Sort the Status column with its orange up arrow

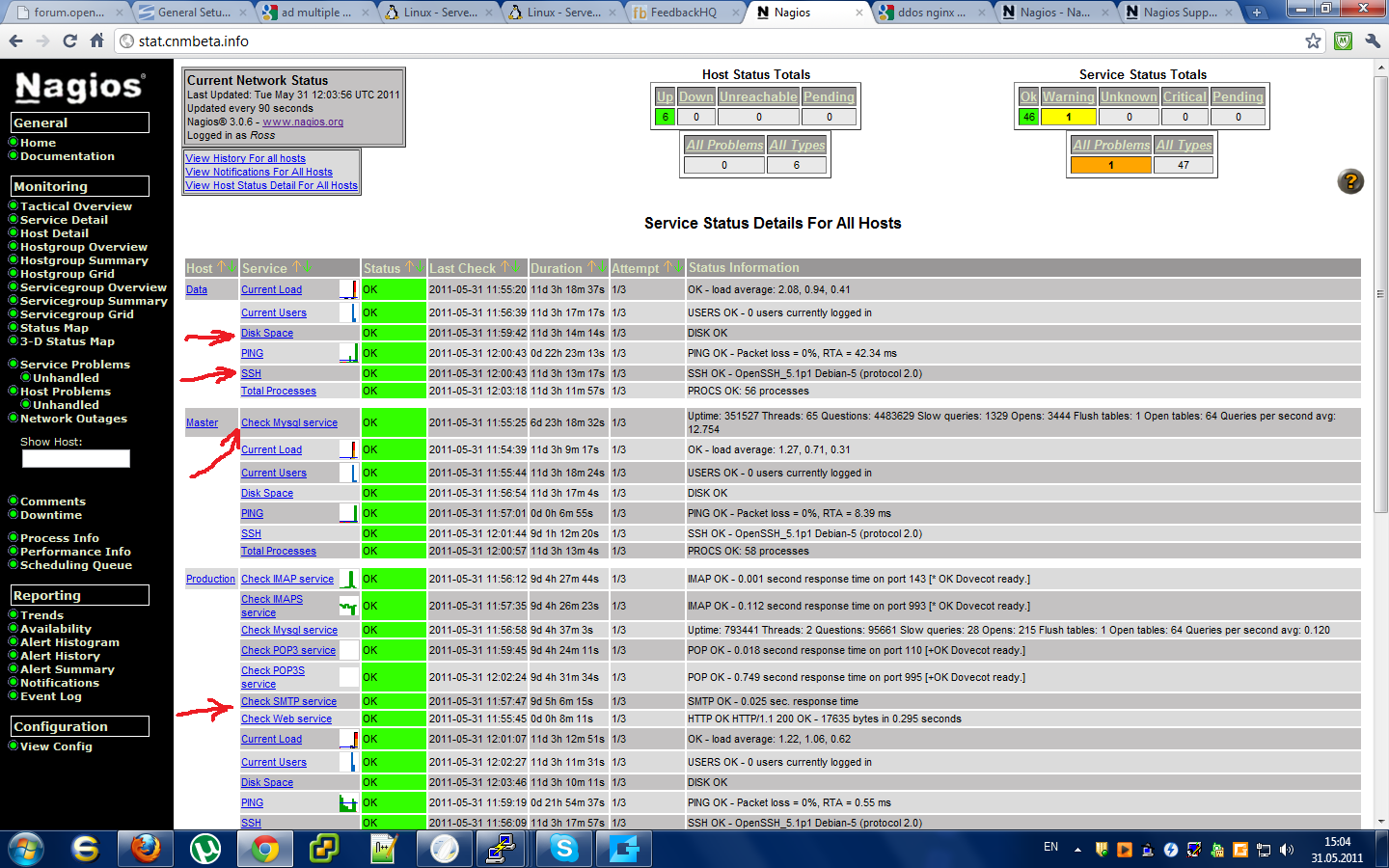409,267
